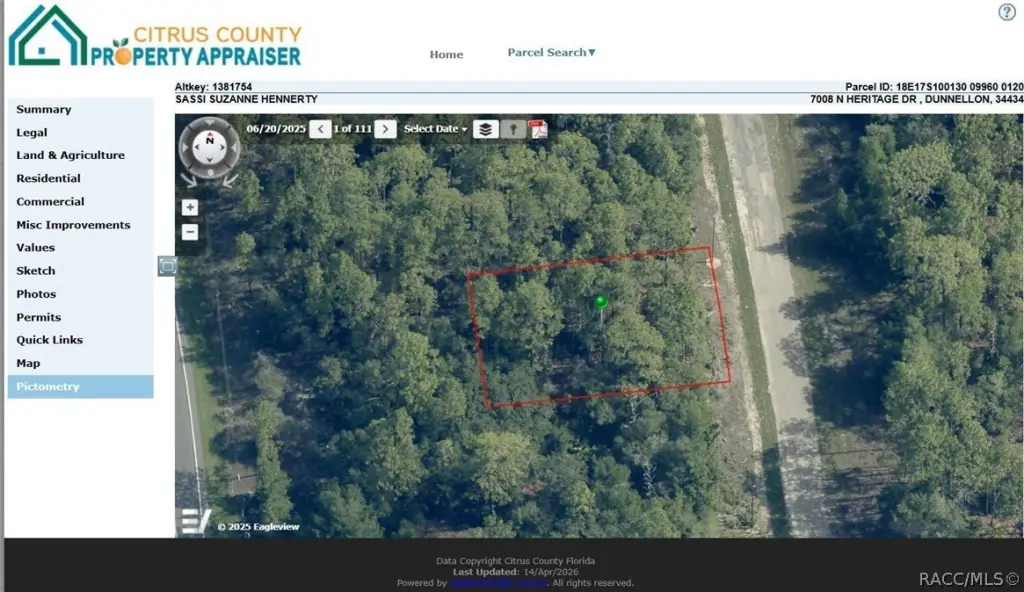The width and height of the screenshot is (1024, 592).
Task: Toggle fullscreen map view icon
Action: point(167,265)
